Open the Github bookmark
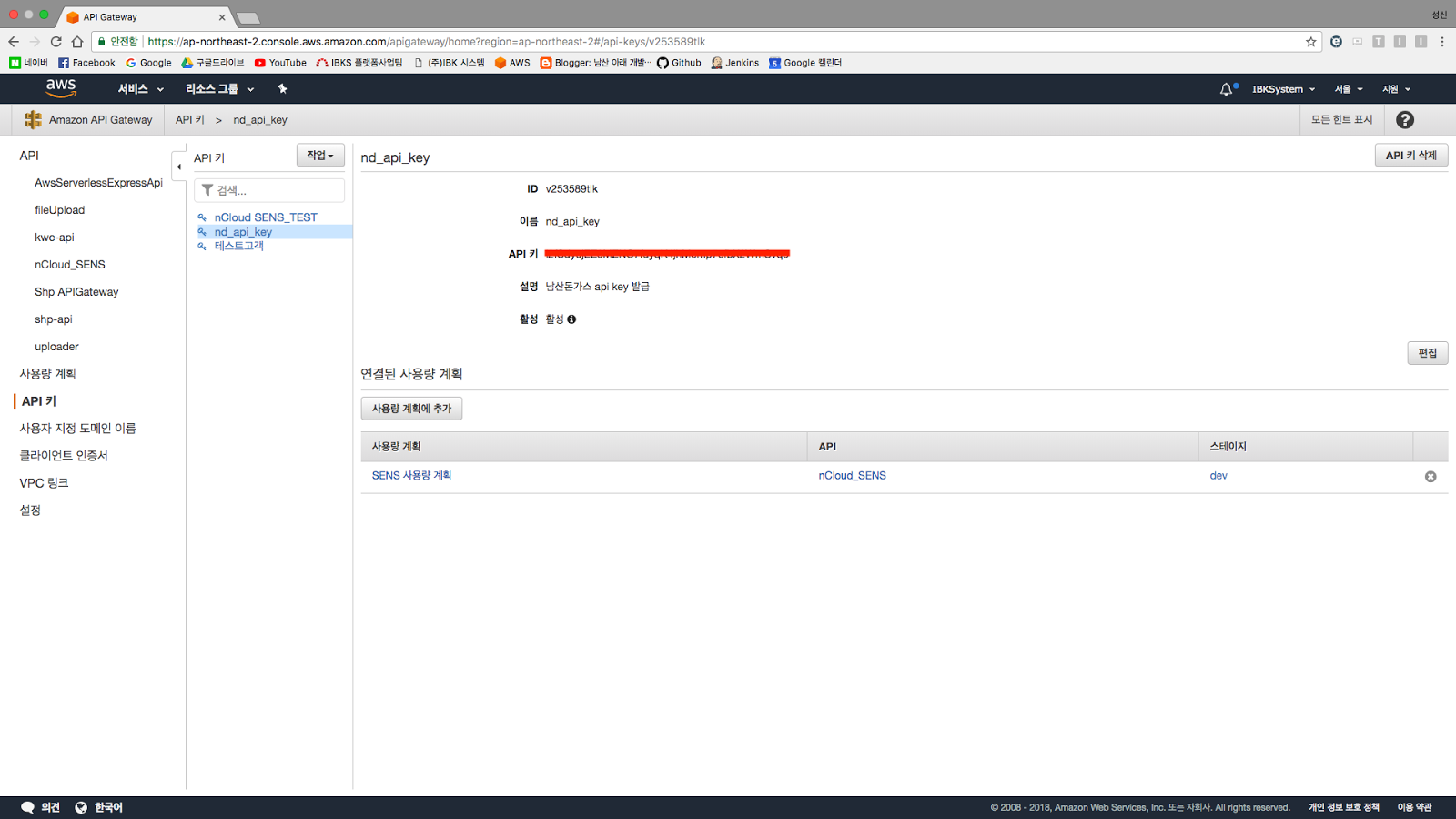This screenshot has width=1456, height=819. coord(679,63)
